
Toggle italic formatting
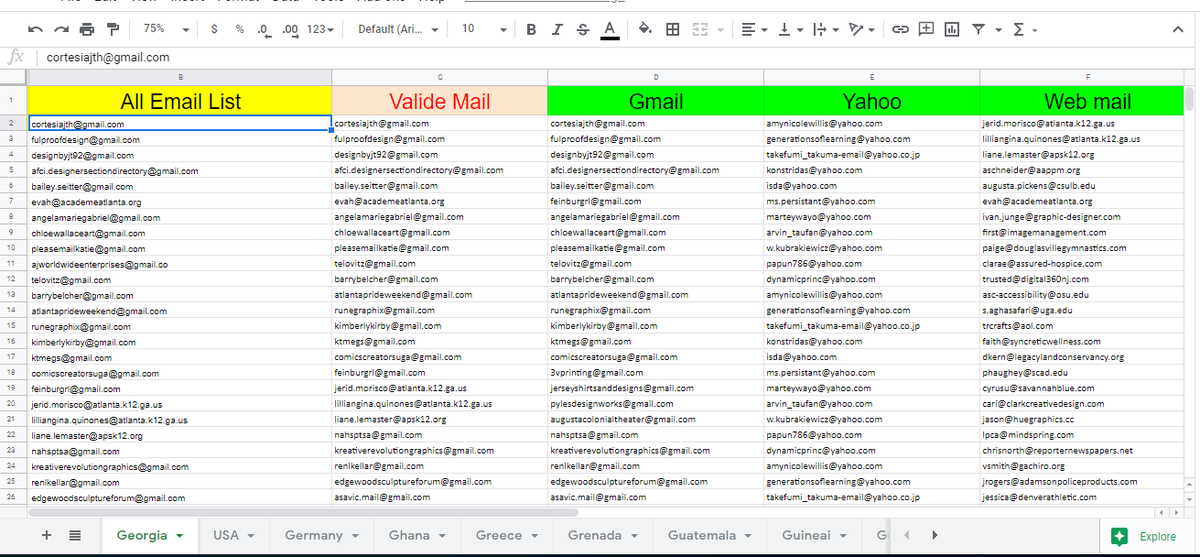[x=557, y=29]
